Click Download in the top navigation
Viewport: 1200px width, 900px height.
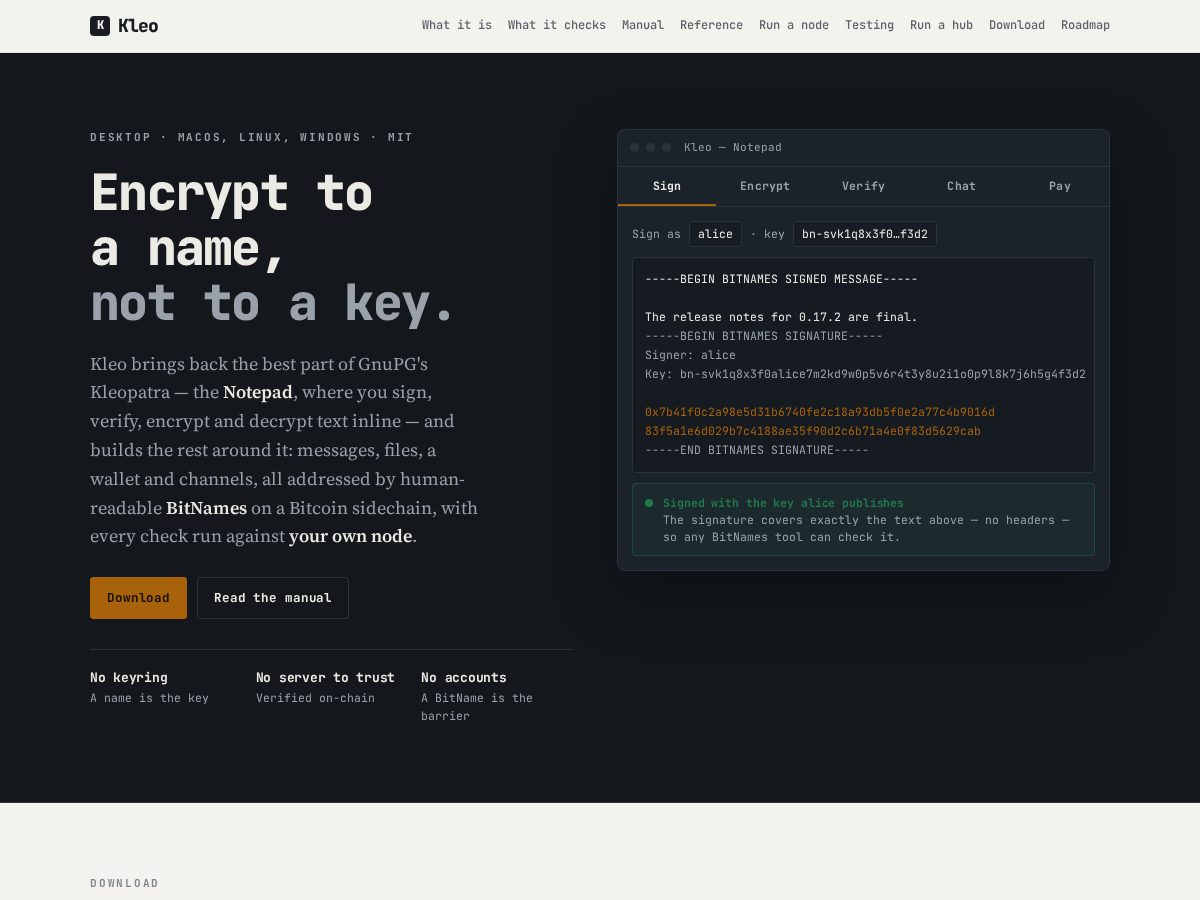pos(1017,25)
